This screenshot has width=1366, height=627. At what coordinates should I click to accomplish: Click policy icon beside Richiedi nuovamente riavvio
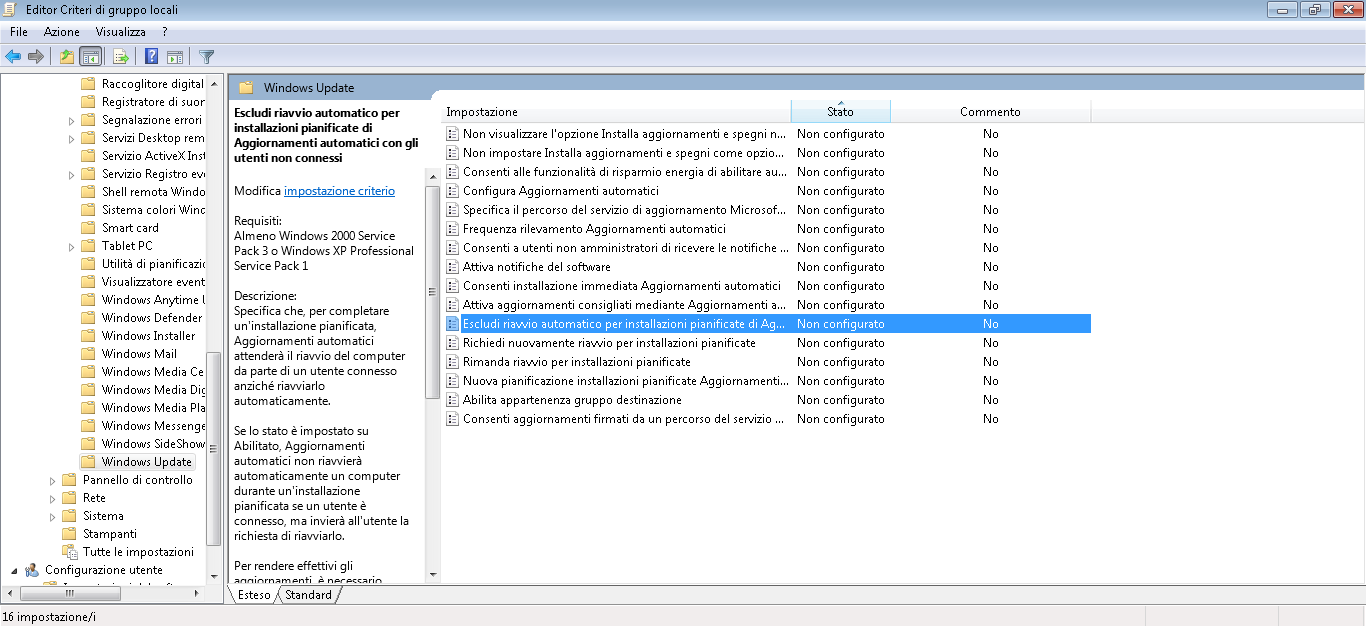coord(453,343)
